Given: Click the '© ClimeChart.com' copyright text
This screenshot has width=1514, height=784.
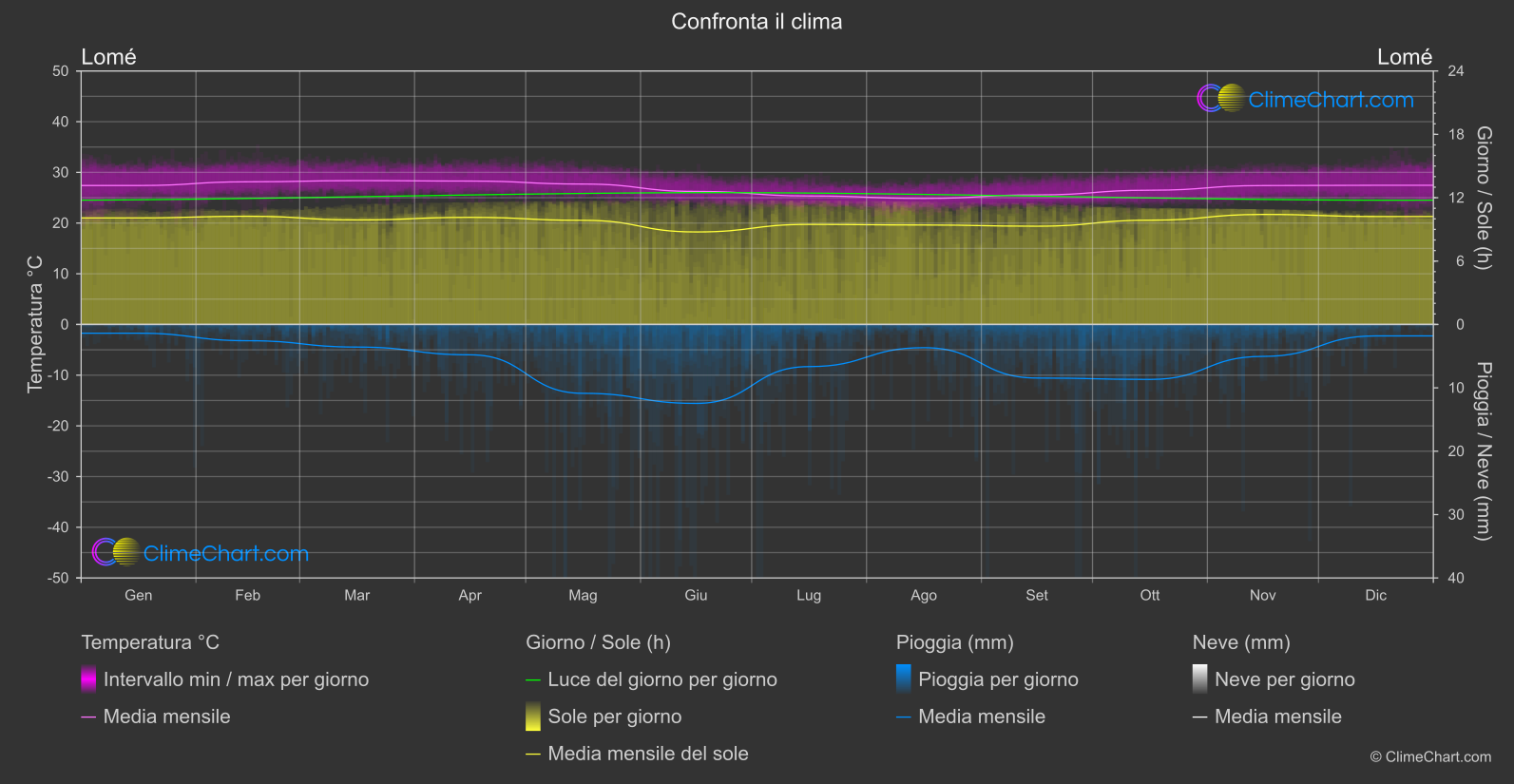Looking at the screenshot, I should [x=1430, y=756].
